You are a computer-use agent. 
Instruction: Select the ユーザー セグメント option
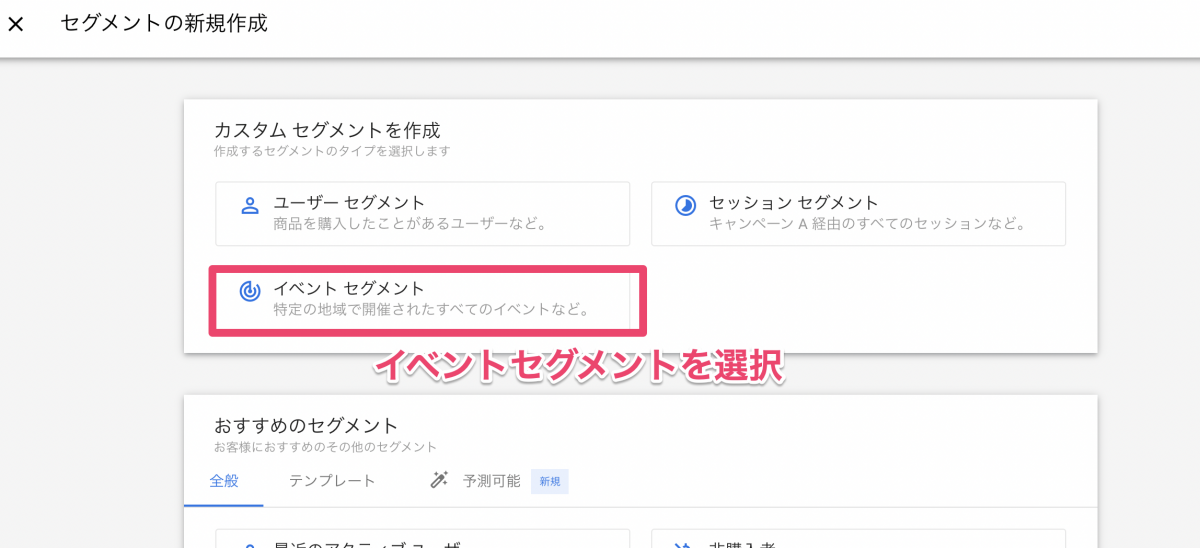tap(422, 213)
